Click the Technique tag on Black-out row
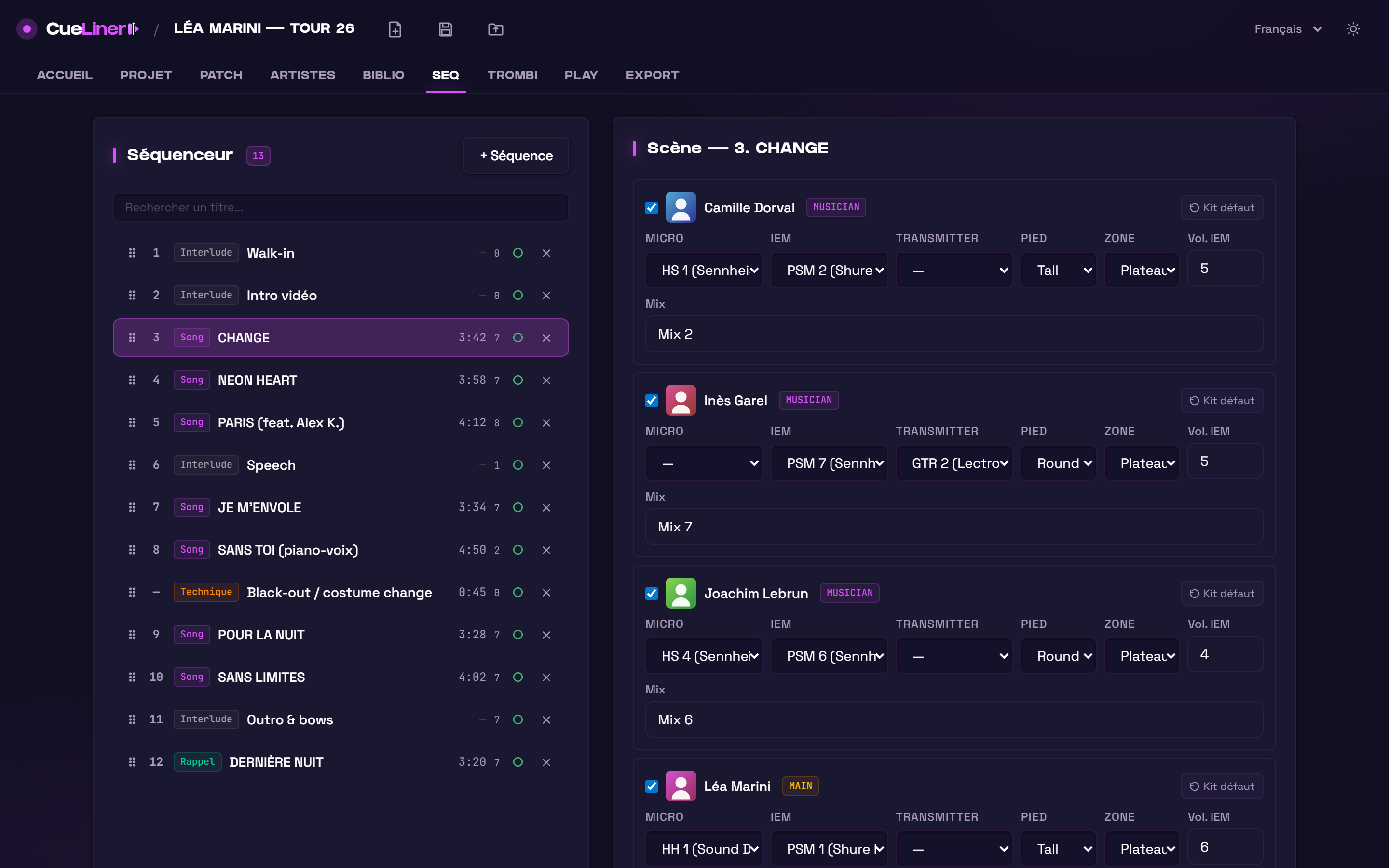Screen dimensions: 1389x868 206,592
